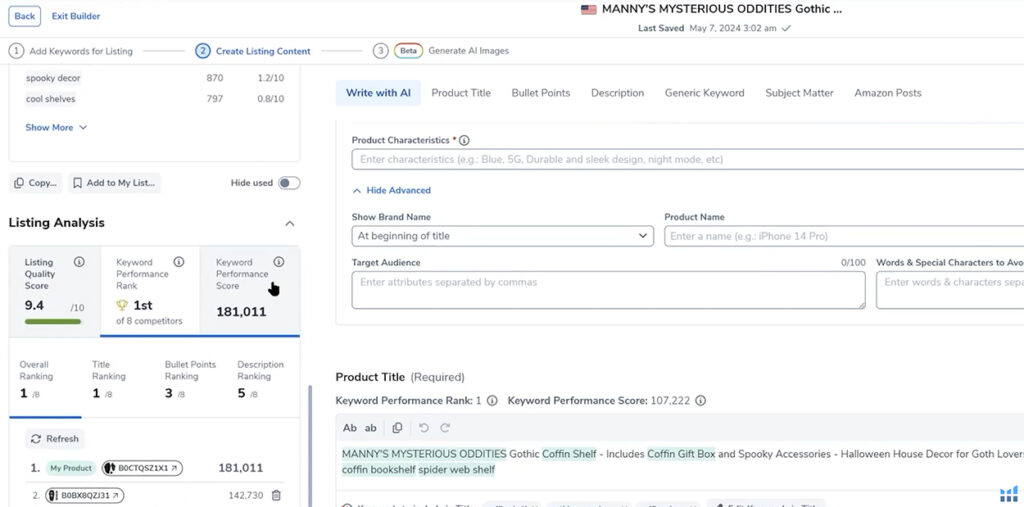Select Description Ranking column
The height and width of the screenshot is (507, 1024).
(261, 380)
